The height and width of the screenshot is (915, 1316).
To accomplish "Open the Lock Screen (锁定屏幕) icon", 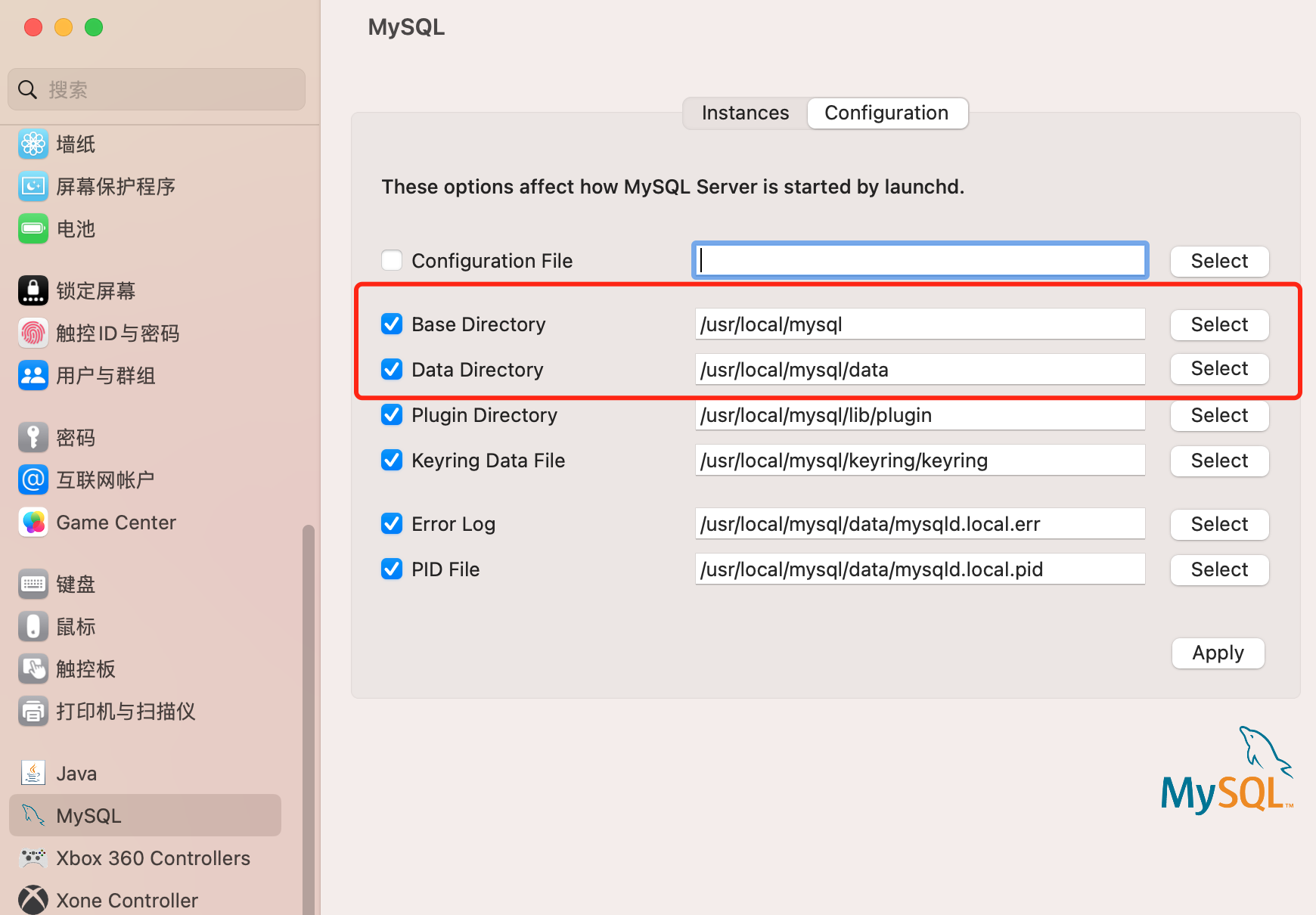I will (33, 290).
